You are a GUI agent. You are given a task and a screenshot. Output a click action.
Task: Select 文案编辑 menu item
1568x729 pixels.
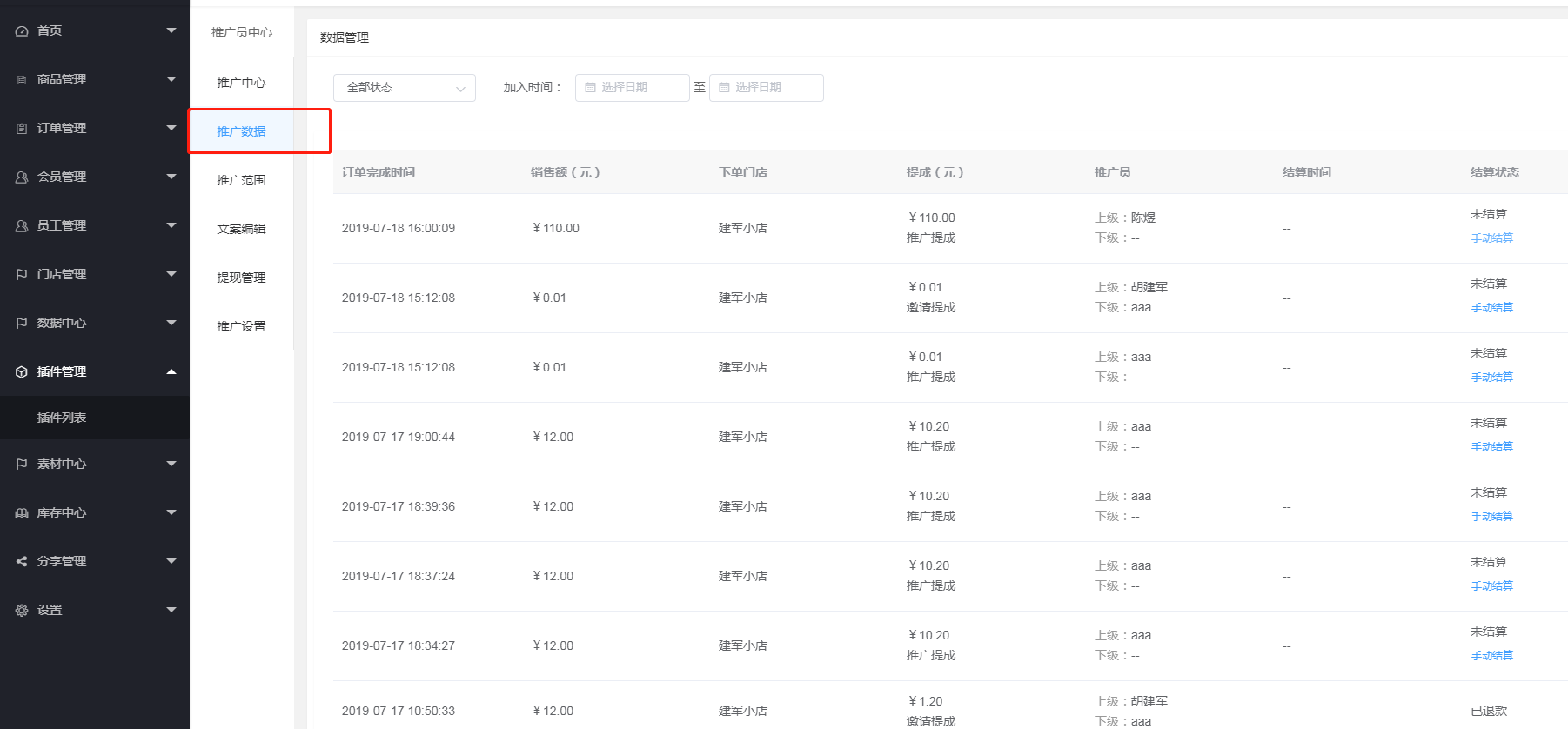(241, 229)
